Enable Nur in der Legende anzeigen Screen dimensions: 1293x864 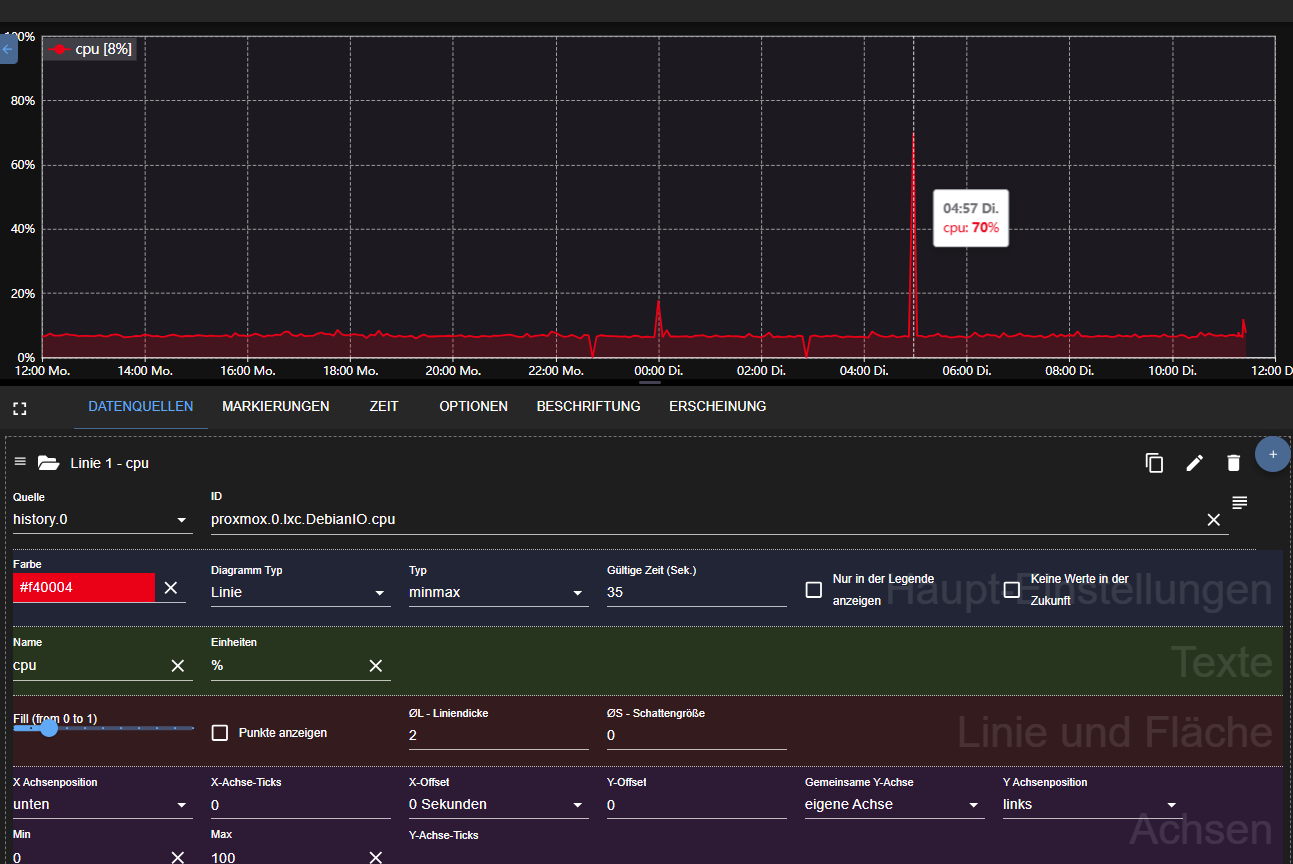[814, 590]
